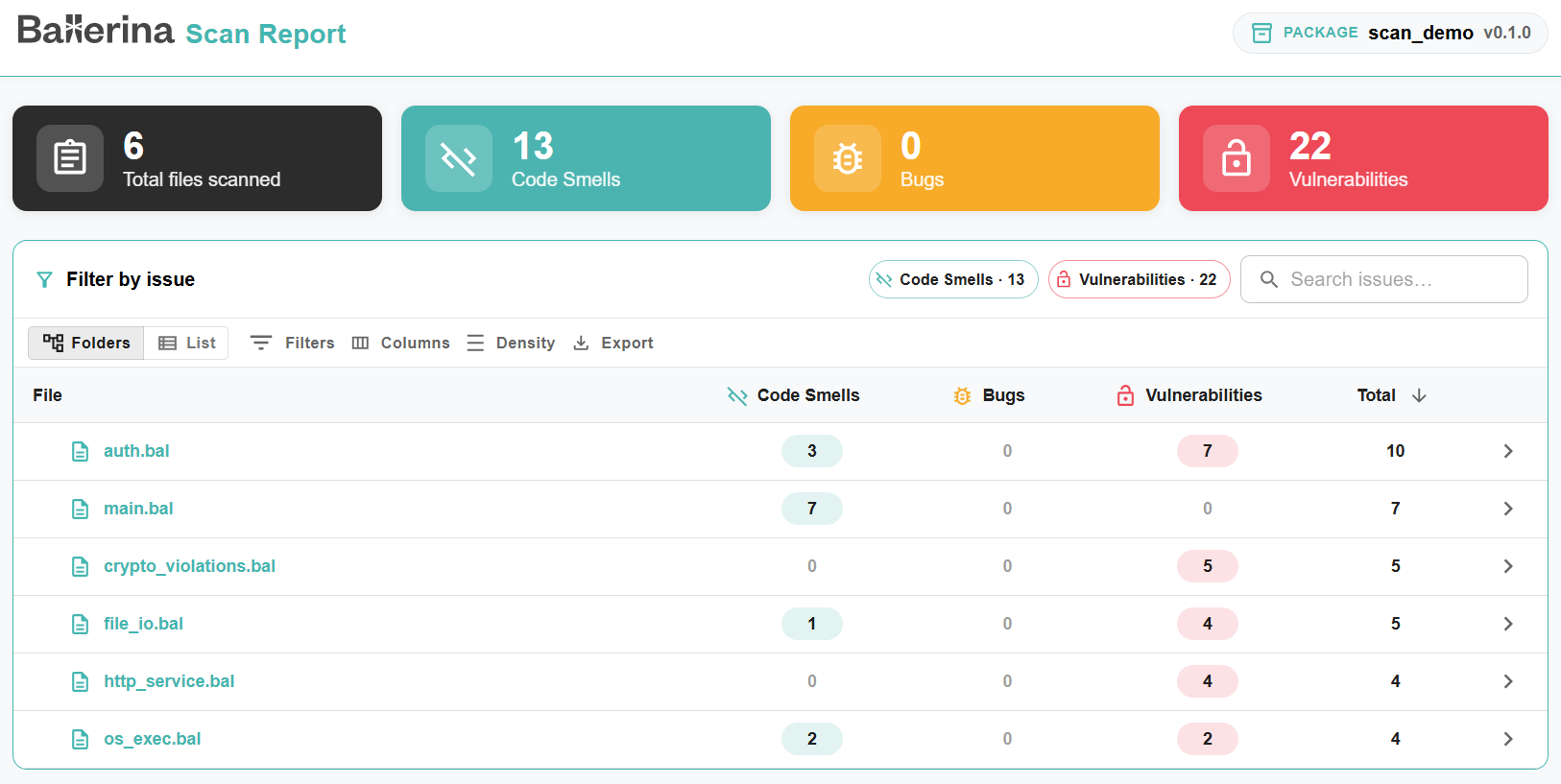The width and height of the screenshot is (1561, 784).
Task: Open the http_service.bal file link
Action: coord(169,681)
